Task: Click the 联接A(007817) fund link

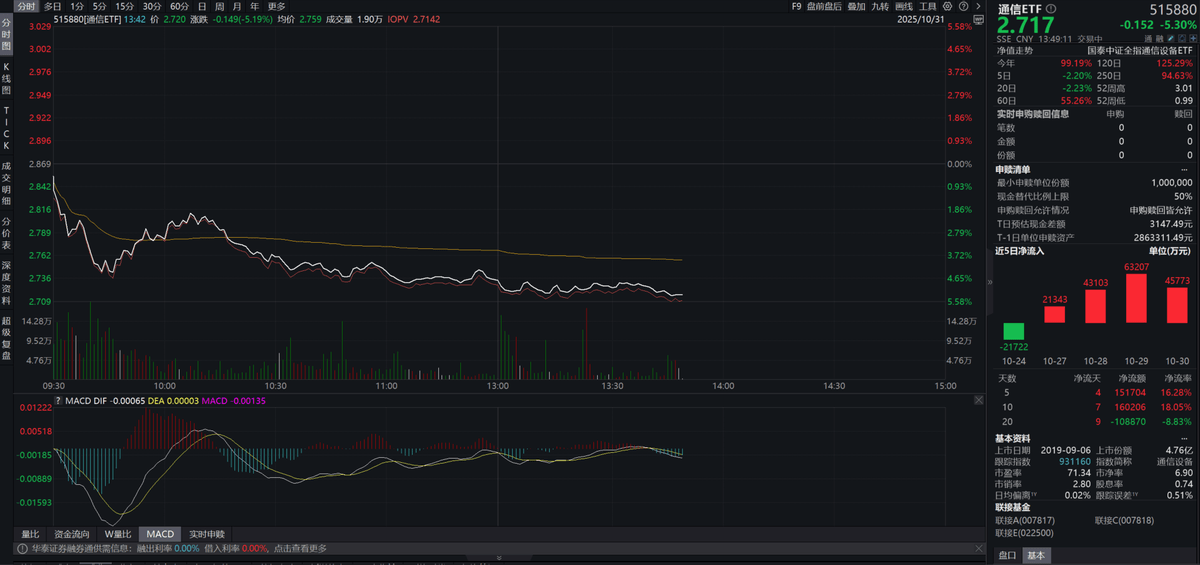Action: 1026,520
